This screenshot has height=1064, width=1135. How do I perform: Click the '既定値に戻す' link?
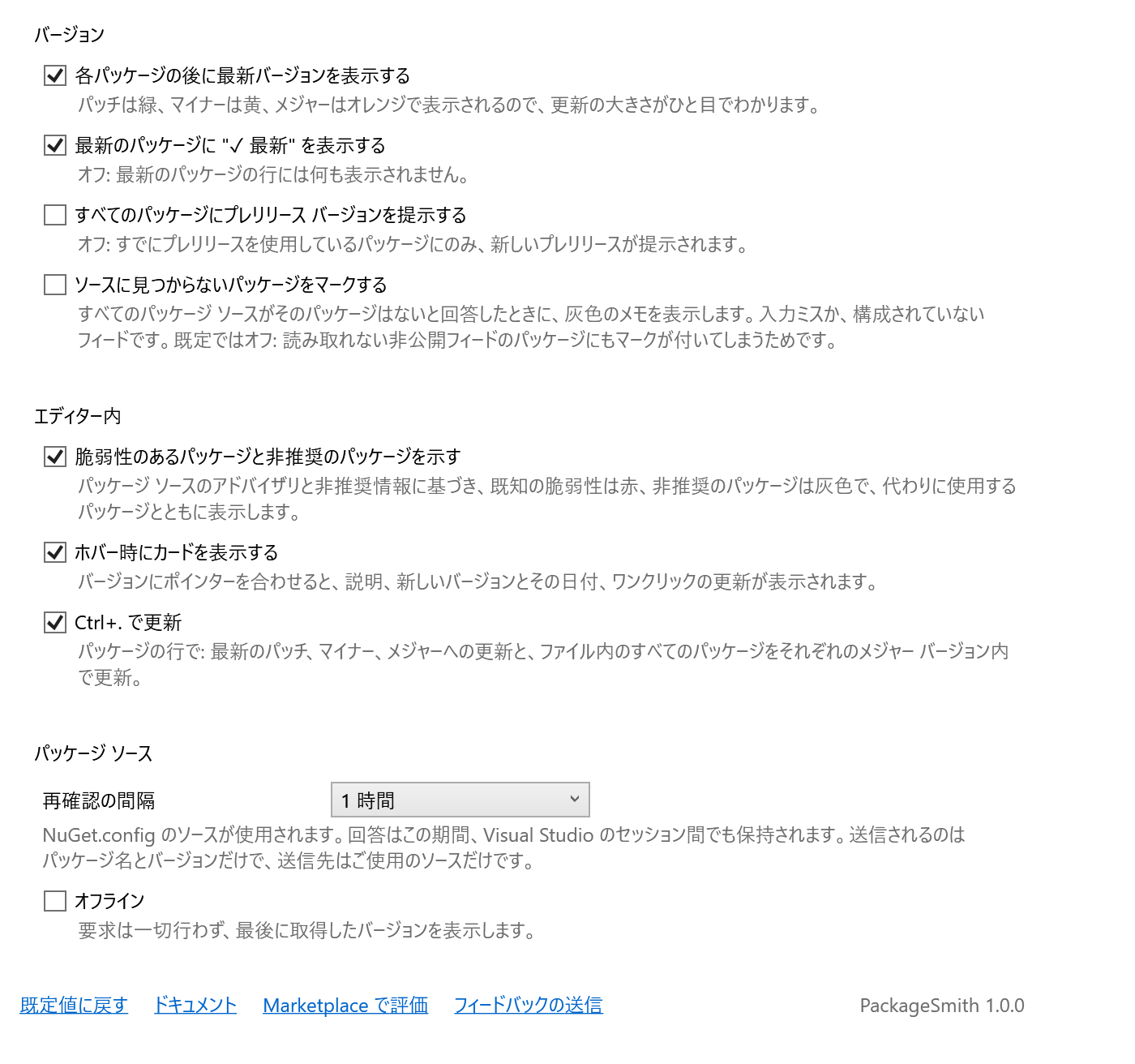click(x=74, y=1006)
